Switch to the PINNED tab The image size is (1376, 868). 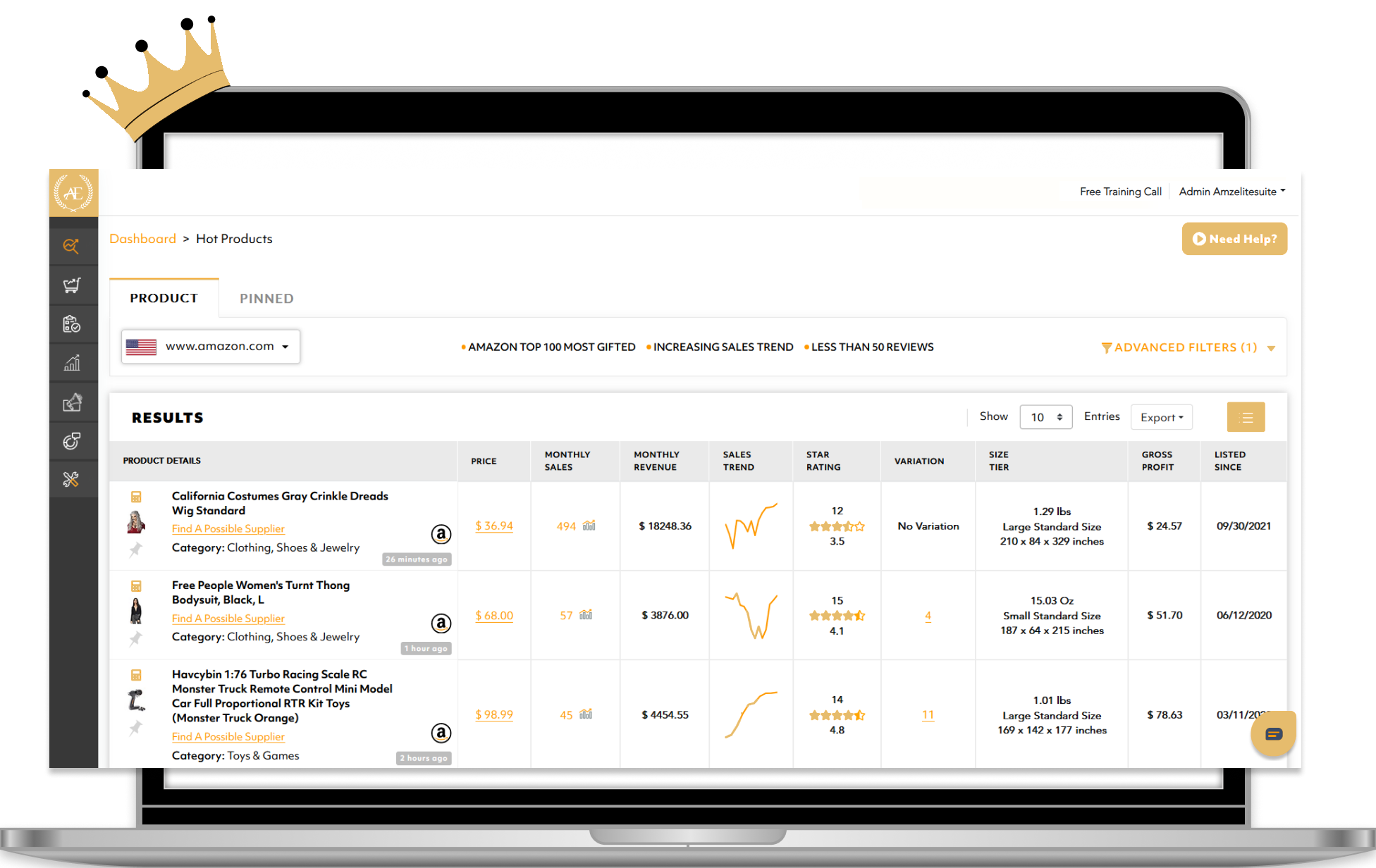pos(266,299)
